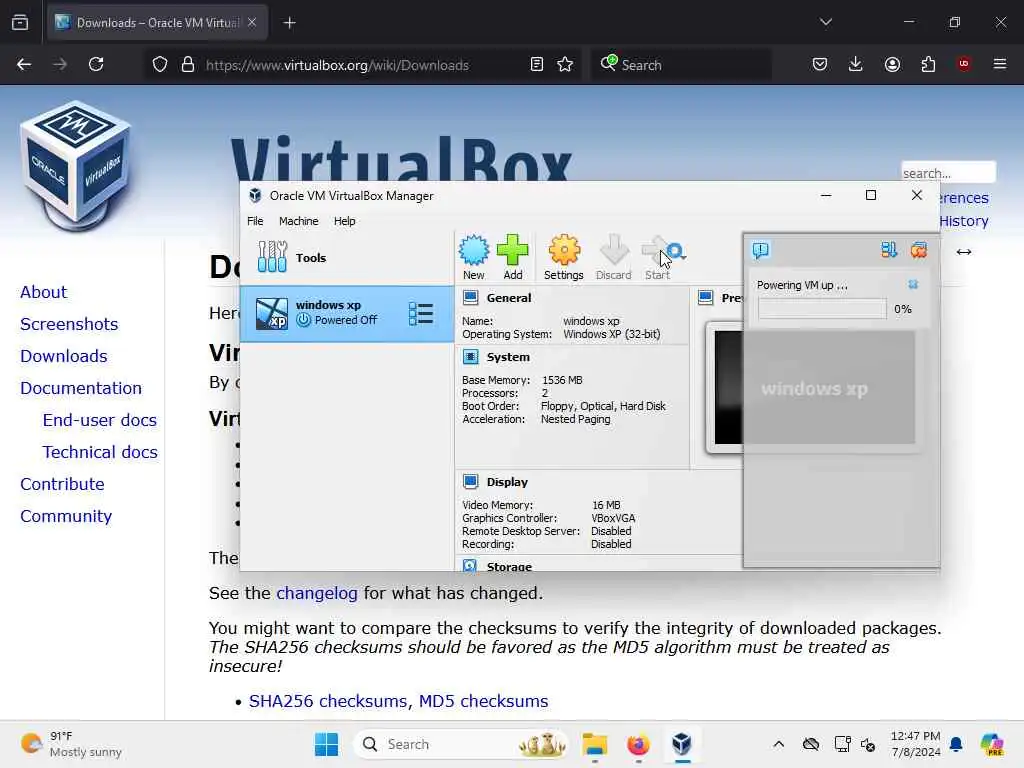Click the VirtualBox cube logo on webpage
Image resolution: width=1024 pixels, height=768 pixels.
tap(76, 166)
